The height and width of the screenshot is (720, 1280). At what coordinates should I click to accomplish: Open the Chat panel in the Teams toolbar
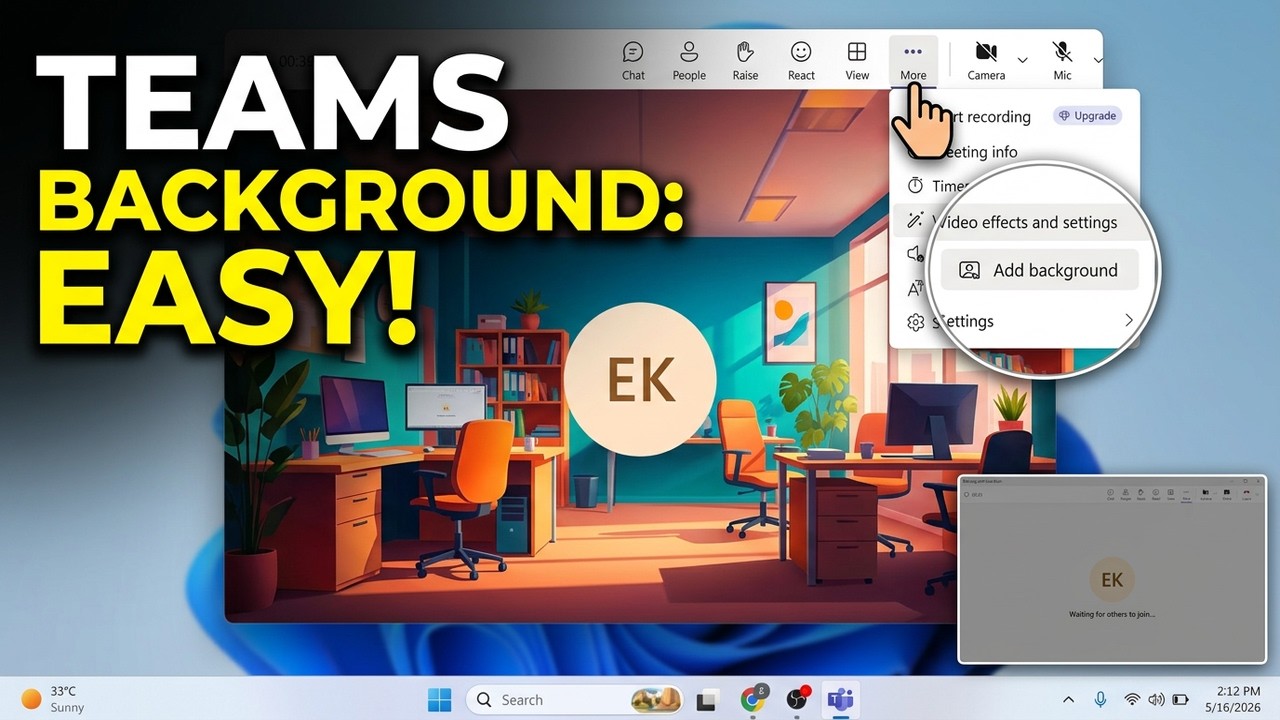pos(633,60)
